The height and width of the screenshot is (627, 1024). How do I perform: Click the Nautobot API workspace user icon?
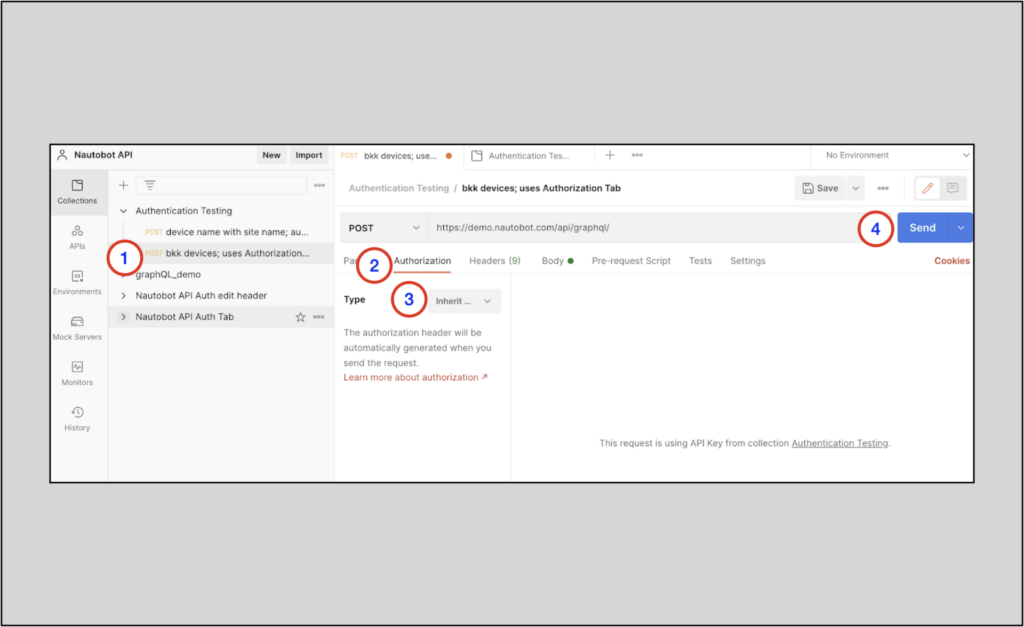62,155
